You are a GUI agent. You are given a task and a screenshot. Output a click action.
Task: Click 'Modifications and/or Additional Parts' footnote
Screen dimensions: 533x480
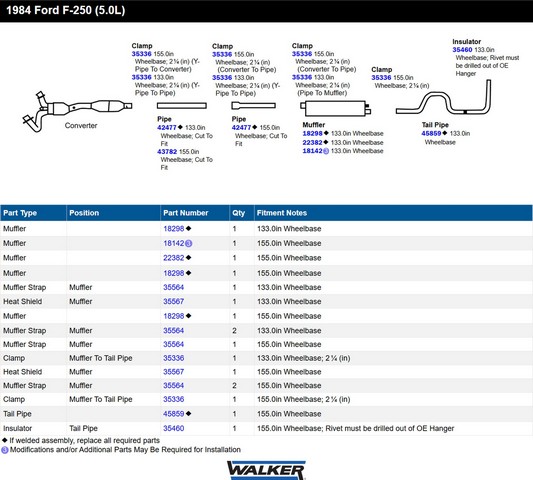(125, 450)
